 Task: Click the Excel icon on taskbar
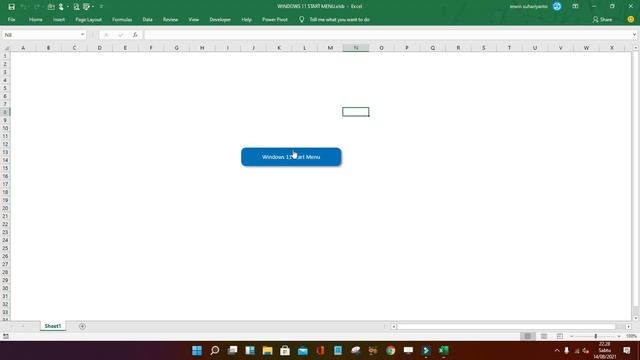pyautogui.click(x=444, y=351)
